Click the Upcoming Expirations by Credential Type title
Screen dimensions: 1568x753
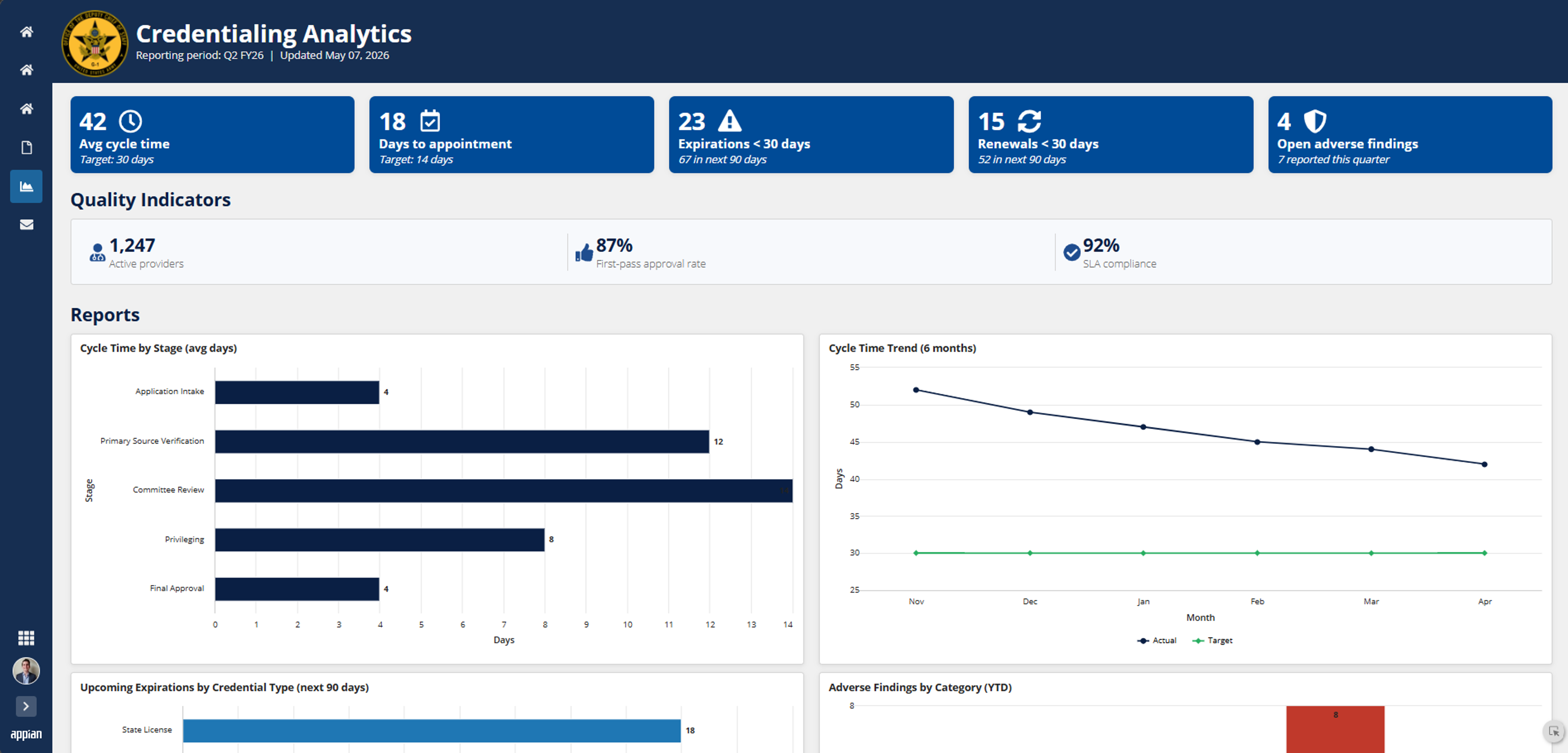pos(225,687)
